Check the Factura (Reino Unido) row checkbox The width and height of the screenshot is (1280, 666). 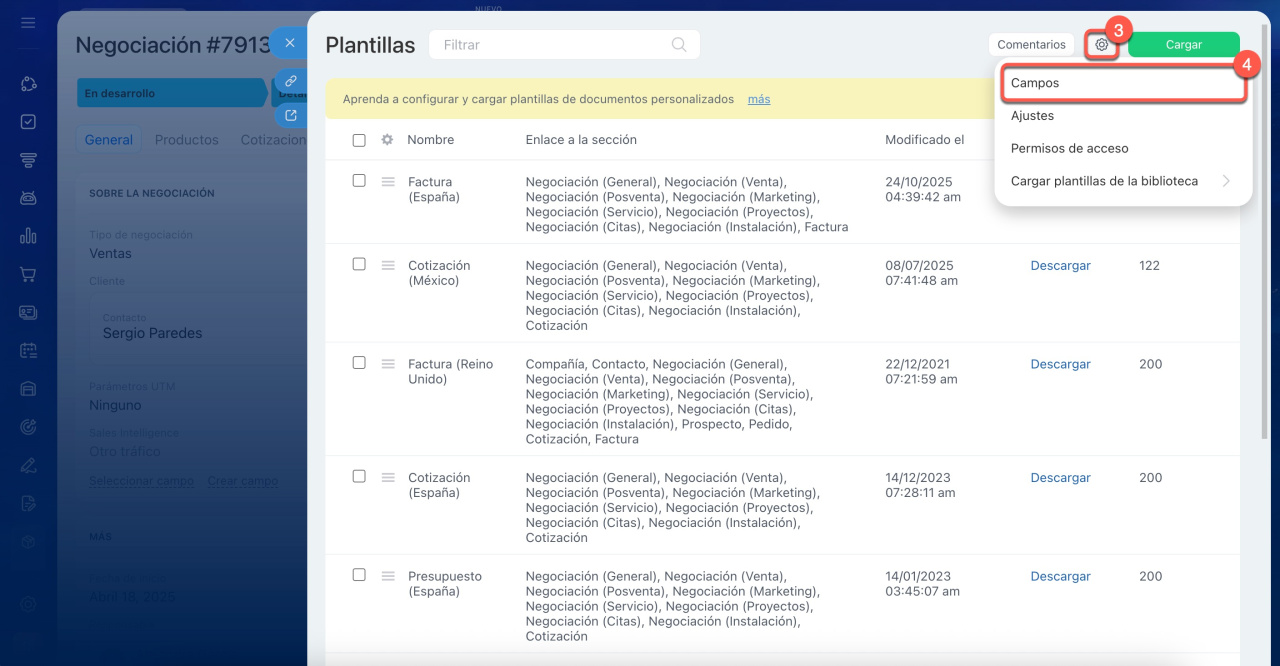click(359, 363)
